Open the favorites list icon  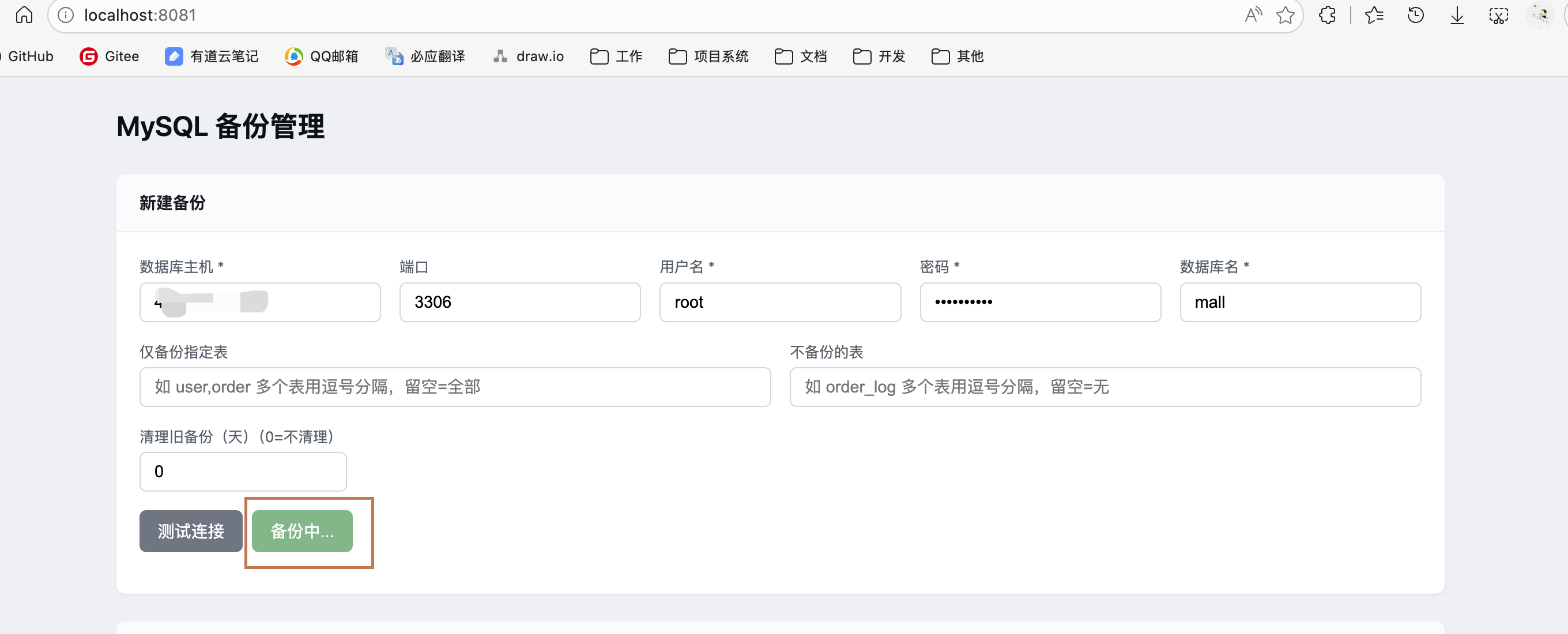click(x=1374, y=14)
